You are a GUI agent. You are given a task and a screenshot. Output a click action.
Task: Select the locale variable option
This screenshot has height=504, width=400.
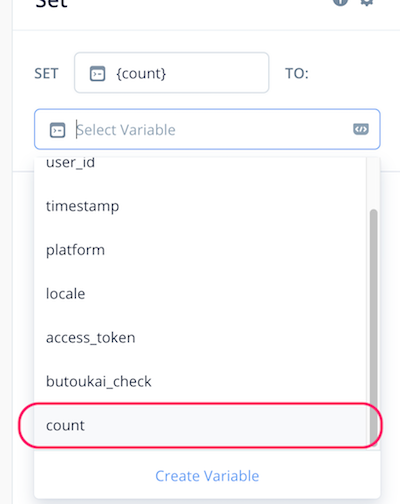pos(200,294)
